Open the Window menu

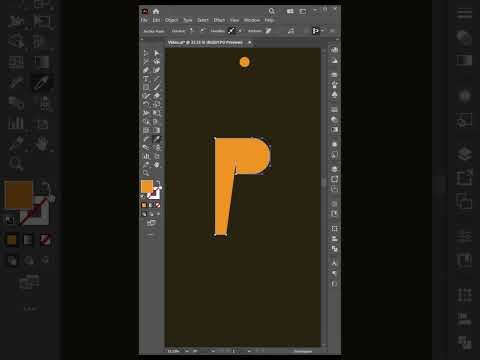coord(252,20)
